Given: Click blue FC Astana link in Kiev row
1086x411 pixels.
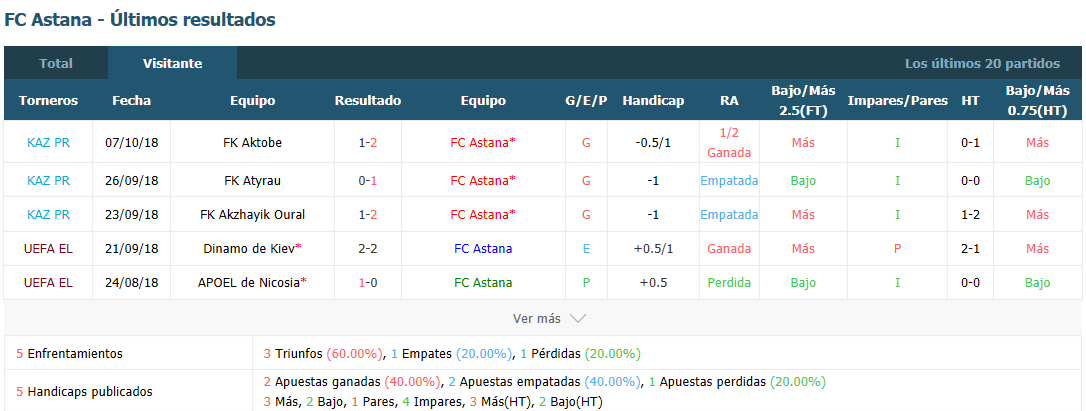Looking at the screenshot, I should pyautogui.click(x=483, y=249).
